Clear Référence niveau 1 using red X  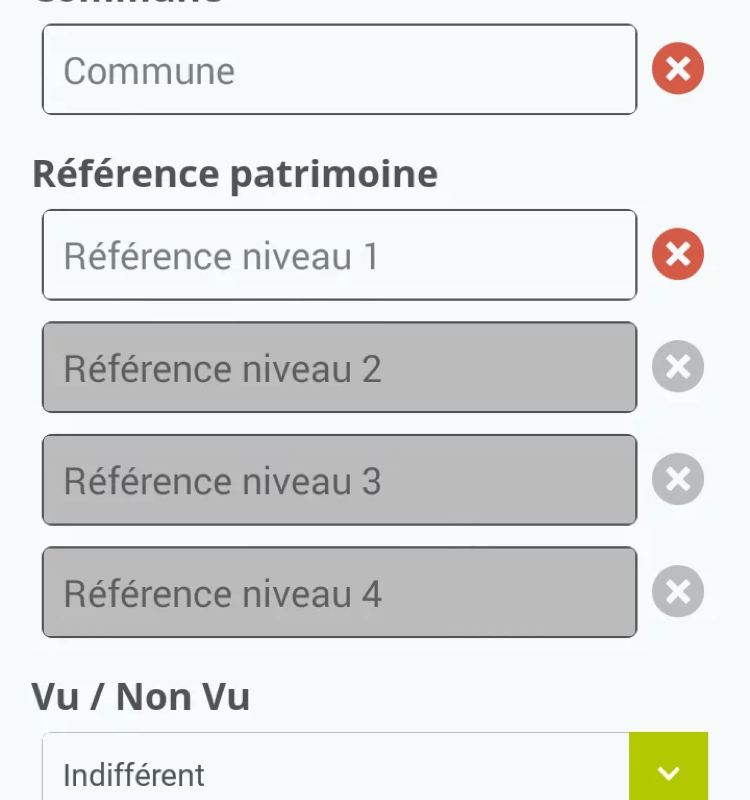(x=678, y=254)
